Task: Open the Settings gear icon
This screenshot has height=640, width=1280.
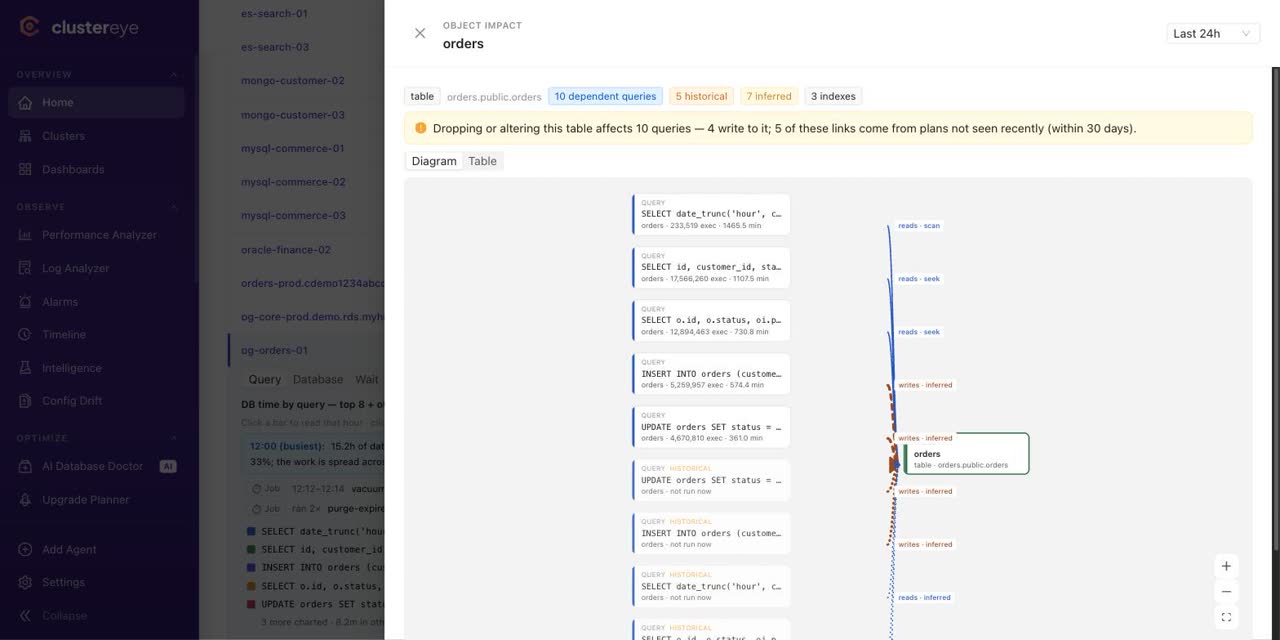Action: (25, 582)
